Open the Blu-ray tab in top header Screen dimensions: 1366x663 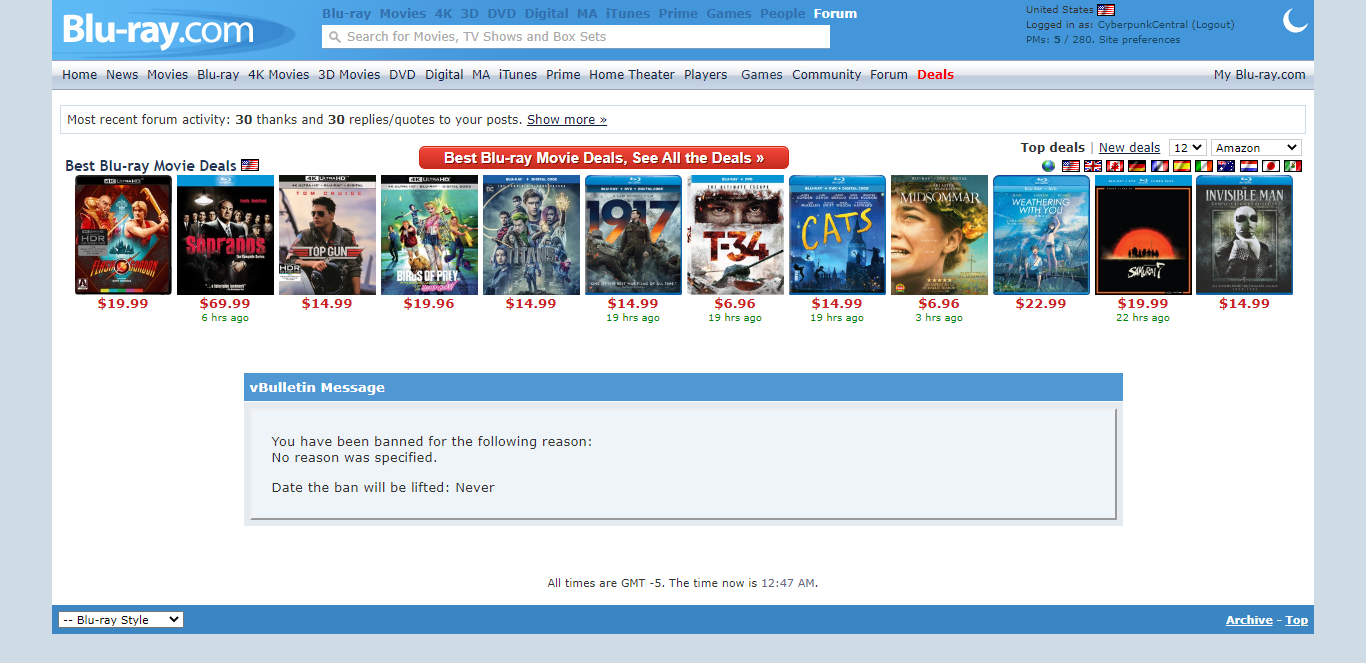pos(347,14)
